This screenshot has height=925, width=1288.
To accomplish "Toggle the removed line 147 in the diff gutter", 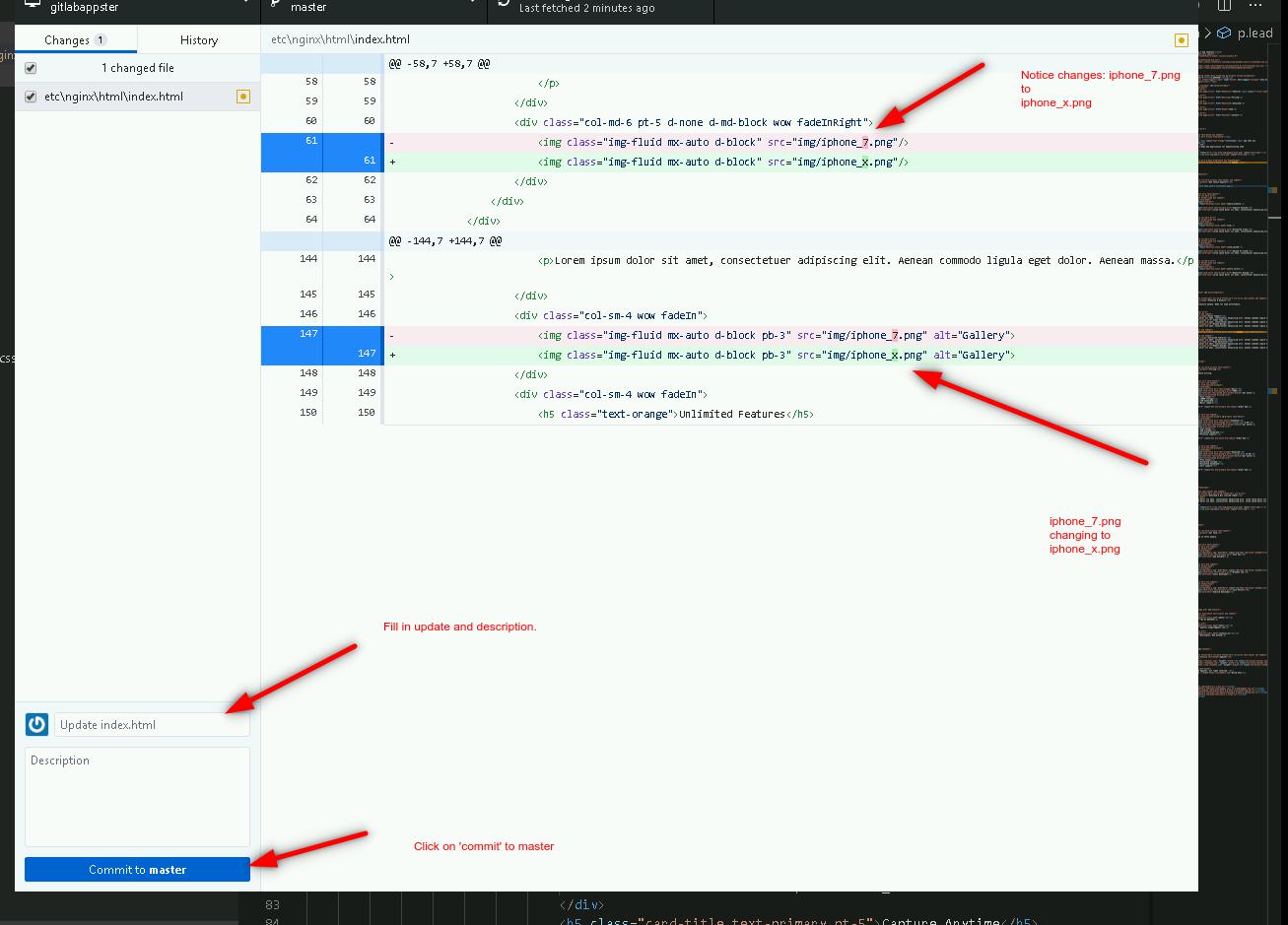I will (321, 335).
